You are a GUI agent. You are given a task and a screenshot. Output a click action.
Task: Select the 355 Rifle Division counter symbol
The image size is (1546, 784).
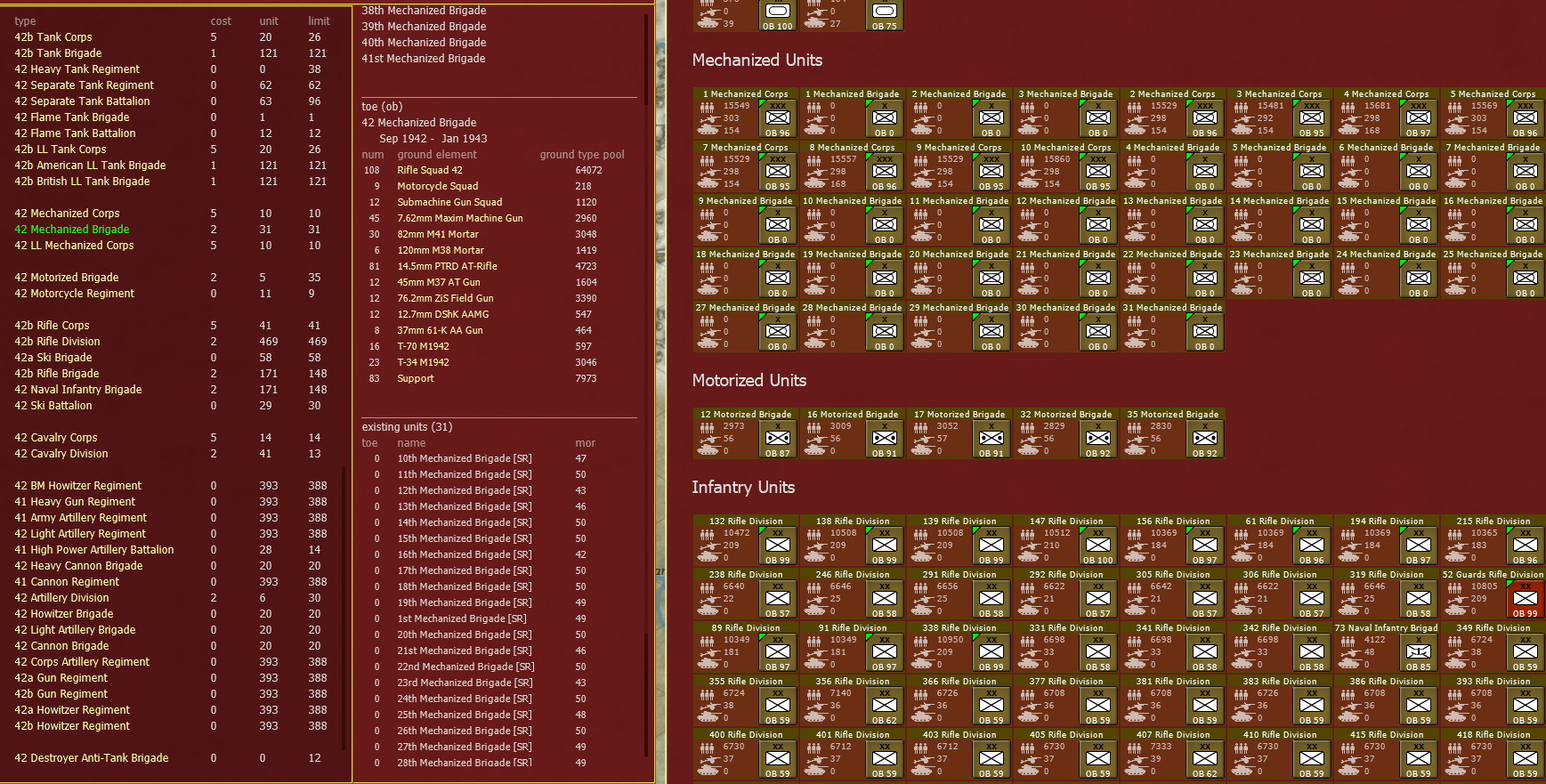tap(778, 706)
